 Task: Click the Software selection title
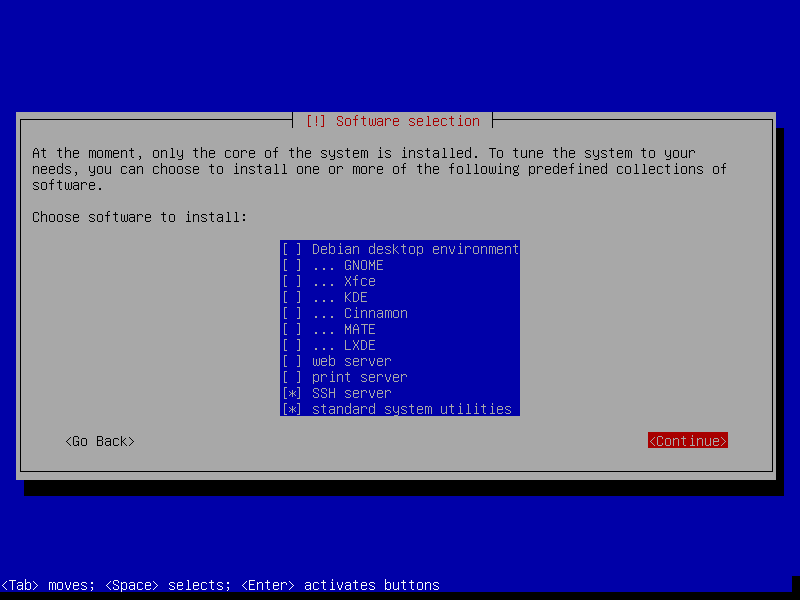(394, 121)
